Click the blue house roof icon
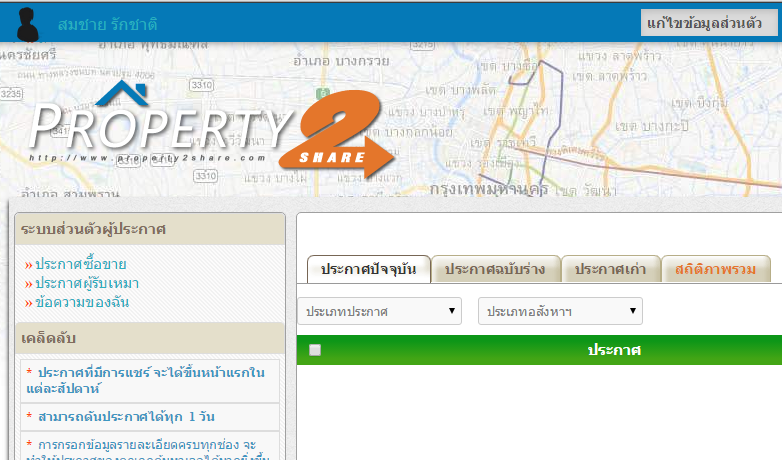This screenshot has width=782, height=460. [122, 93]
